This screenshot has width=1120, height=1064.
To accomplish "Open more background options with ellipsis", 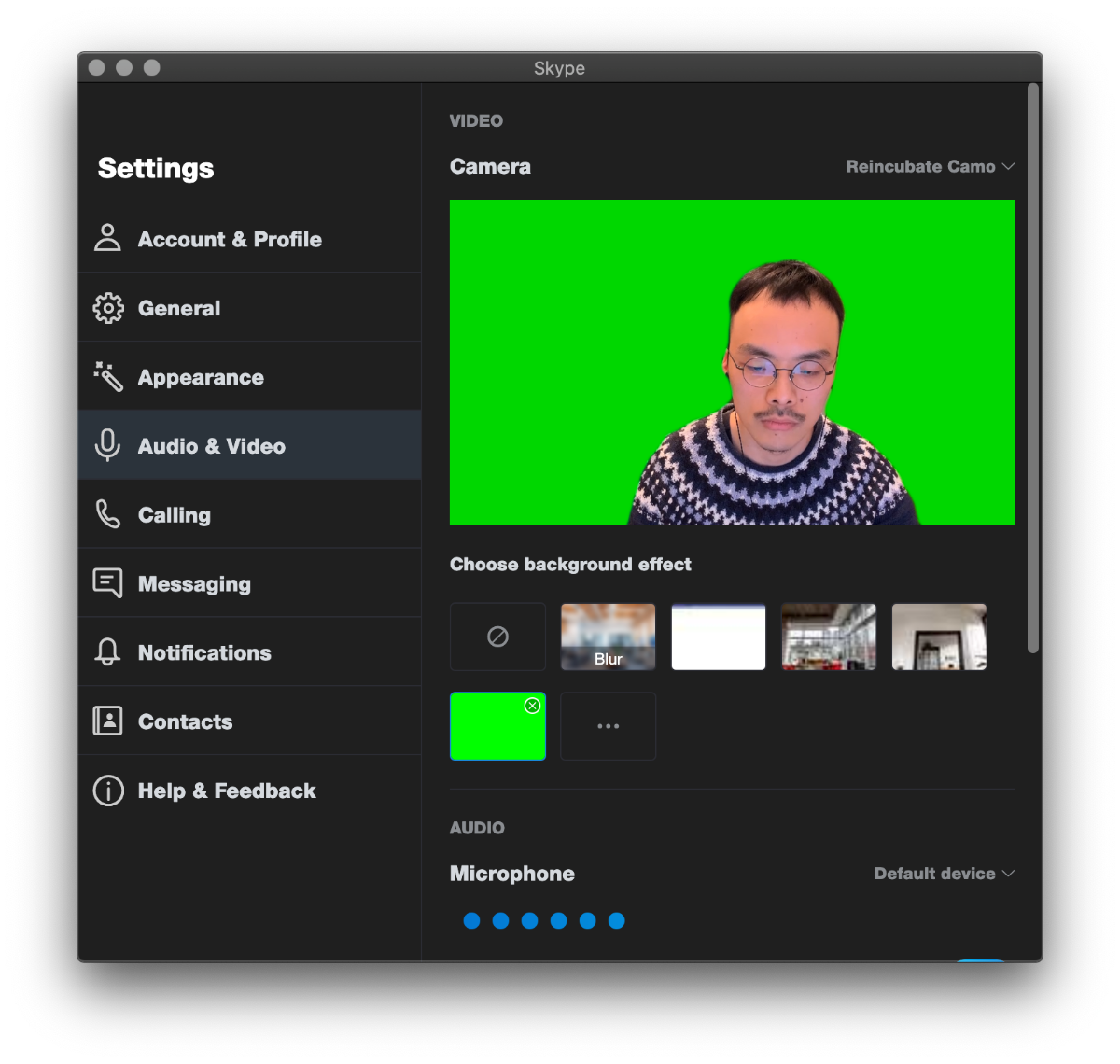I will (609, 726).
